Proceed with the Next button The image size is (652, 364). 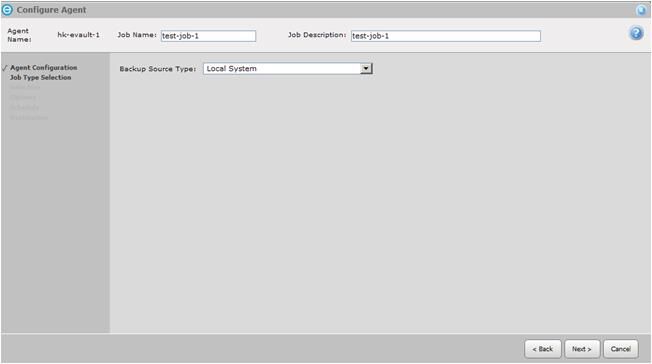pyautogui.click(x=582, y=349)
